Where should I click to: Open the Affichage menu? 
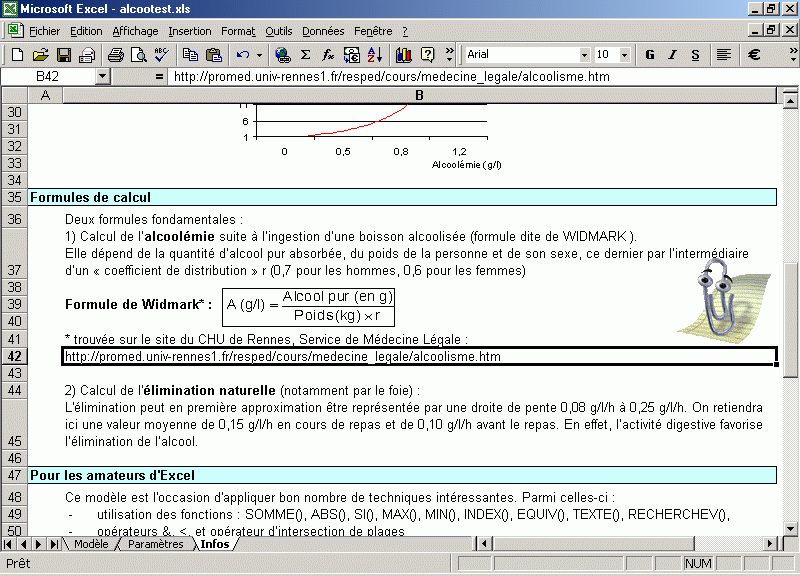pyautogui.click(x=135, y=31)
